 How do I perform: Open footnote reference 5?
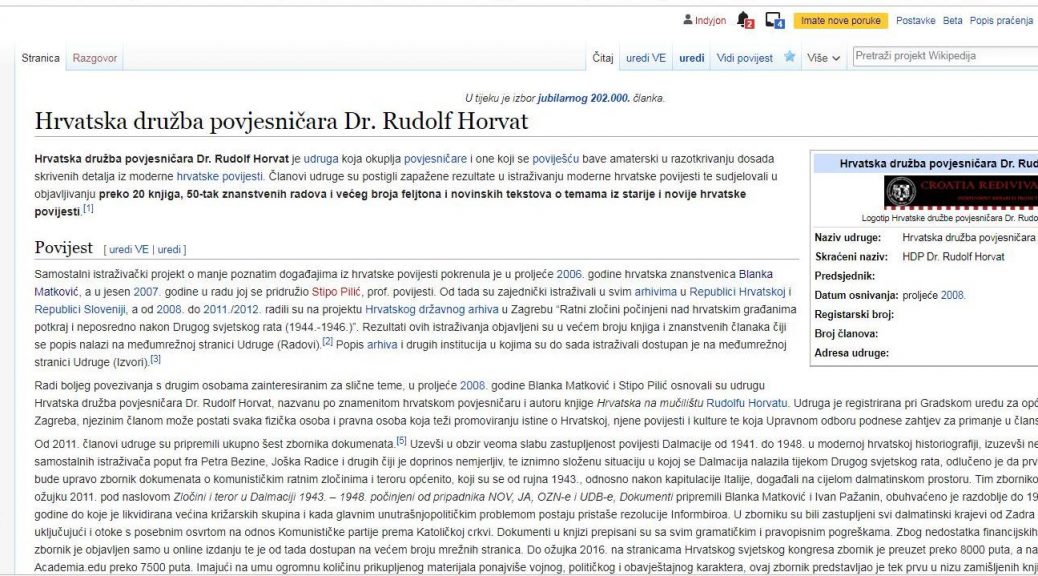(x=401, y=440)
